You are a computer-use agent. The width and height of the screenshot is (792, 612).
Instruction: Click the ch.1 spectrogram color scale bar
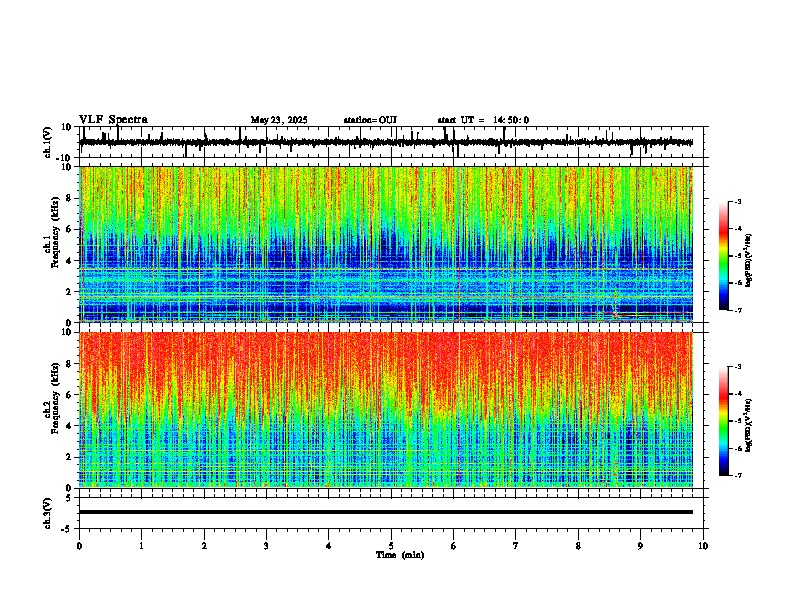click(x=723, y=256)
